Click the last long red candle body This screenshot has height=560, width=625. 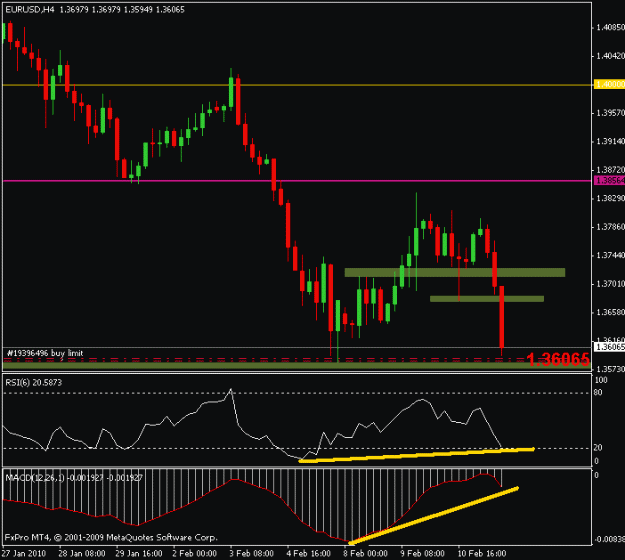501,316
